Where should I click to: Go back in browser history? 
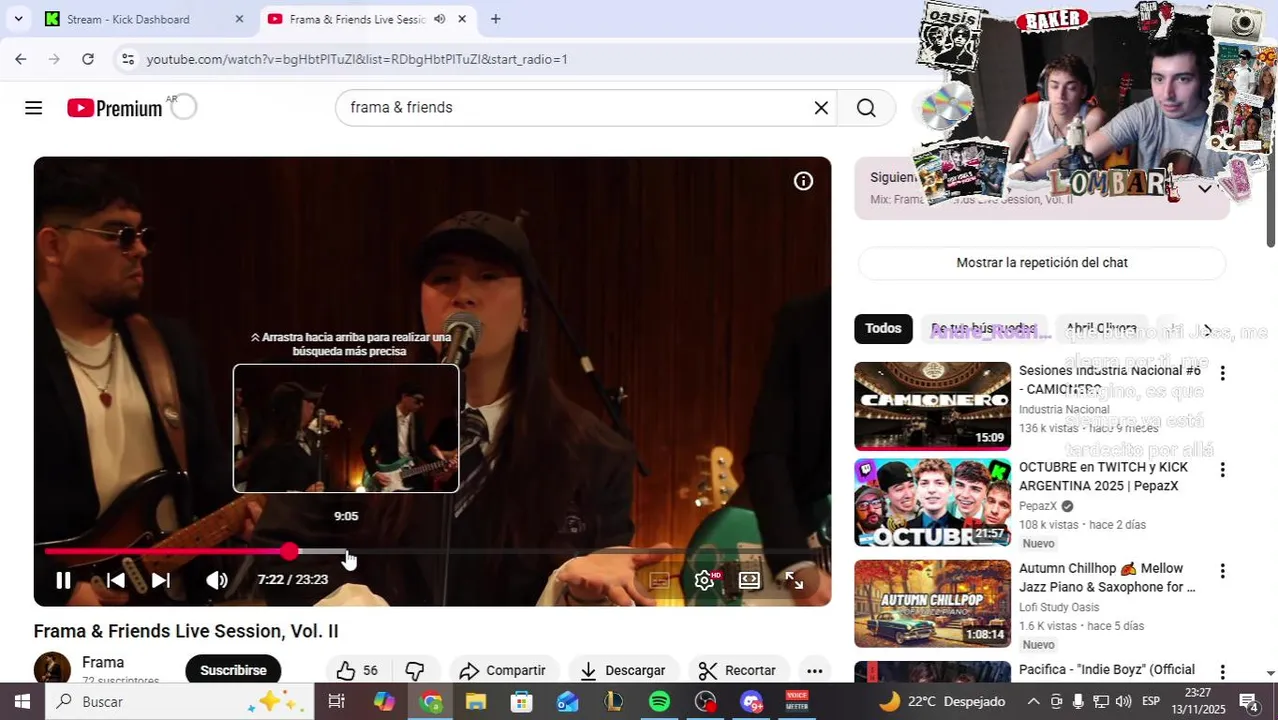(21, 59)
